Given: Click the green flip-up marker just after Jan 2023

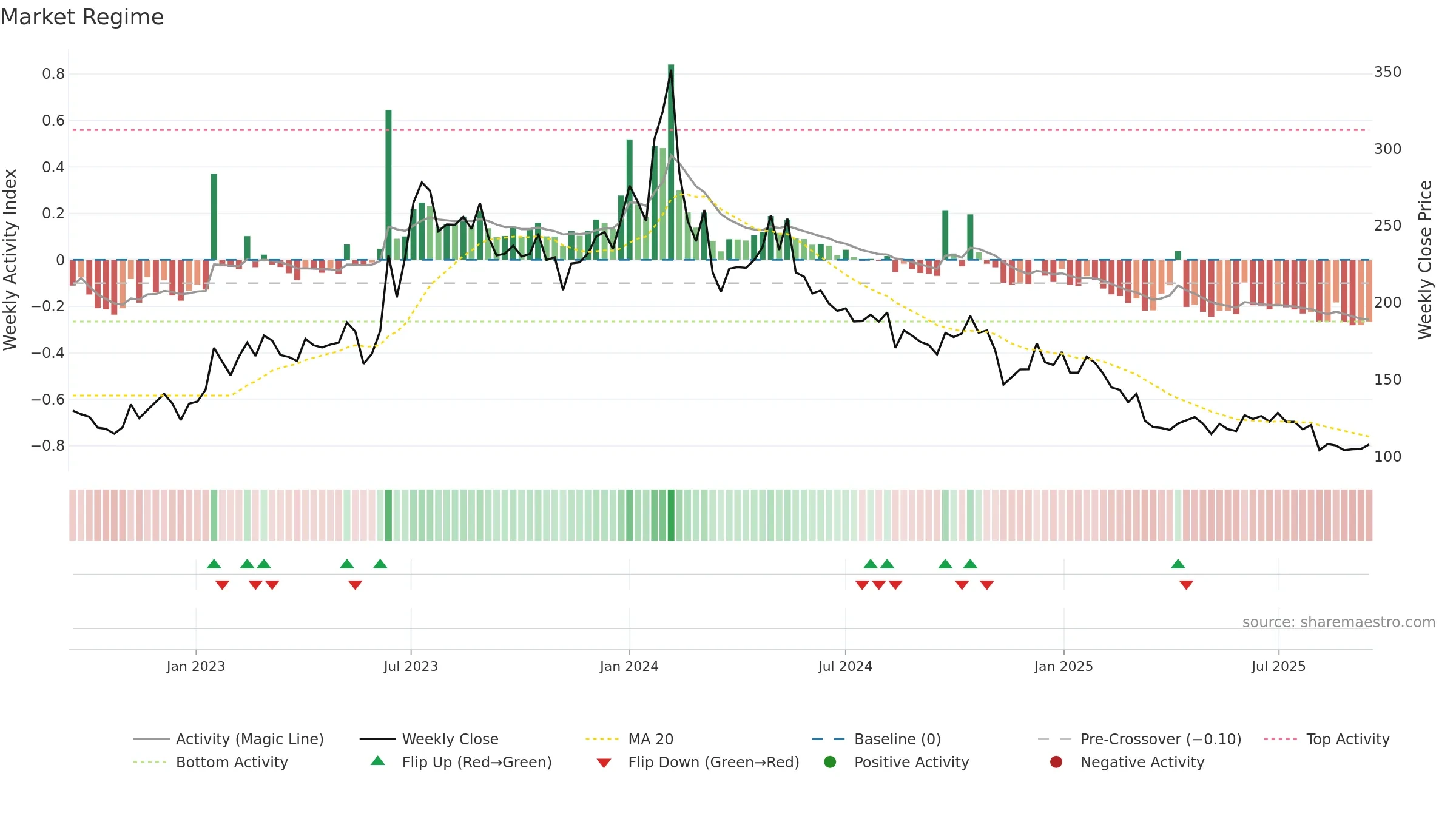Looking at the screenshot, I should pos(214,564).
